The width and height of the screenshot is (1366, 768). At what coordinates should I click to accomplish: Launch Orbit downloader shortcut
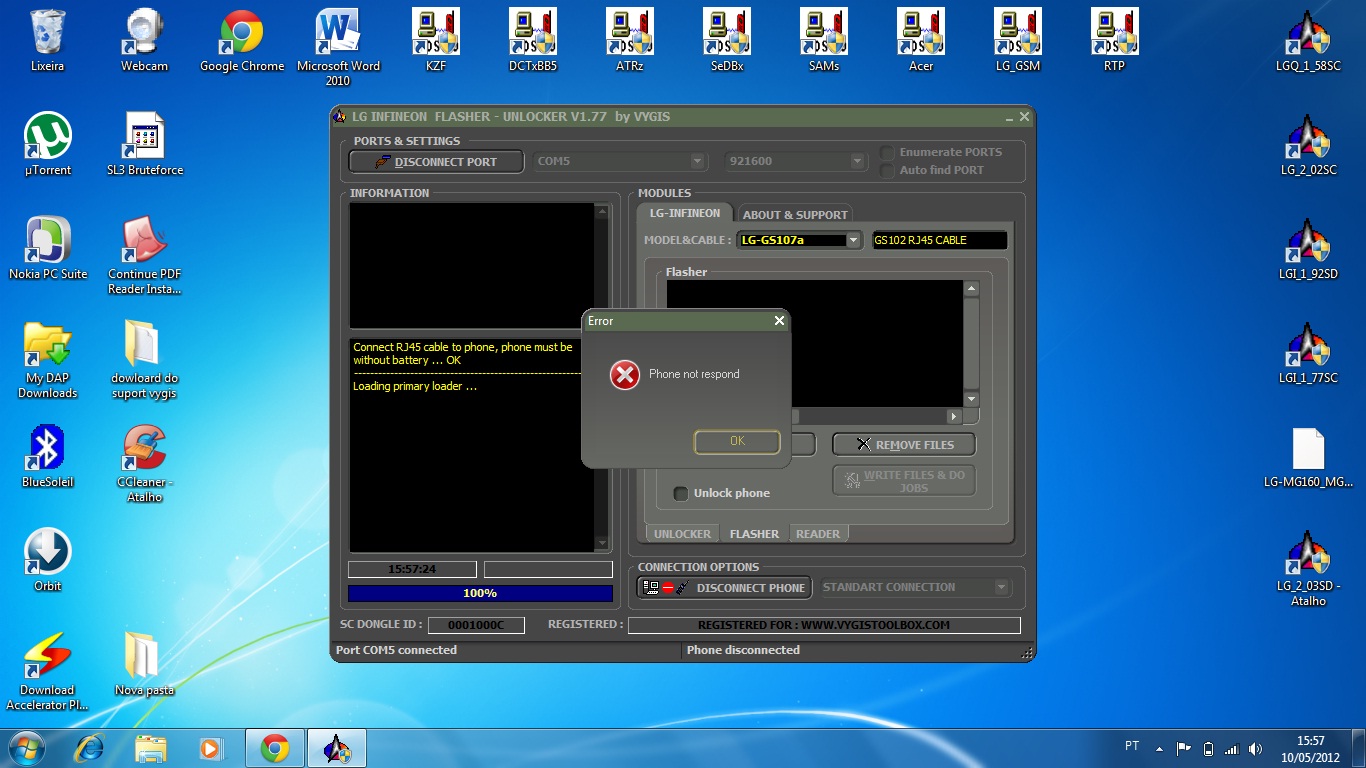pos(47,560)
